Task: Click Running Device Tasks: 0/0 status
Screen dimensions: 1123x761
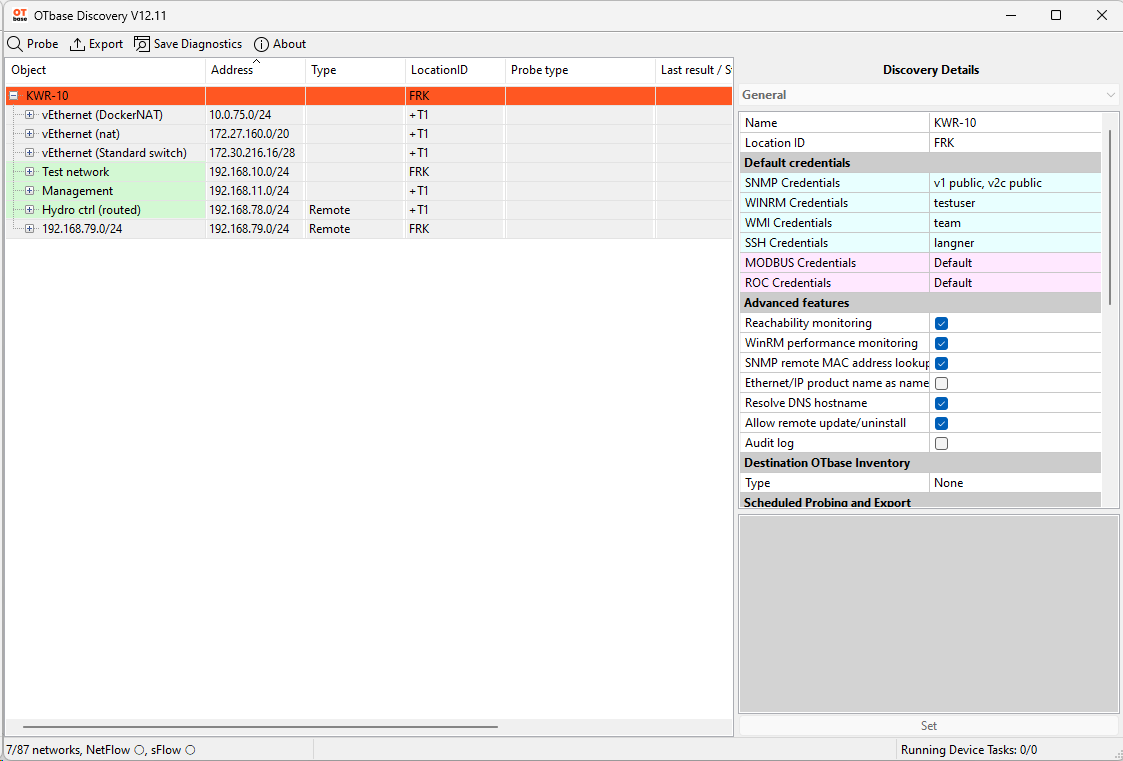Action: (969, 750)
